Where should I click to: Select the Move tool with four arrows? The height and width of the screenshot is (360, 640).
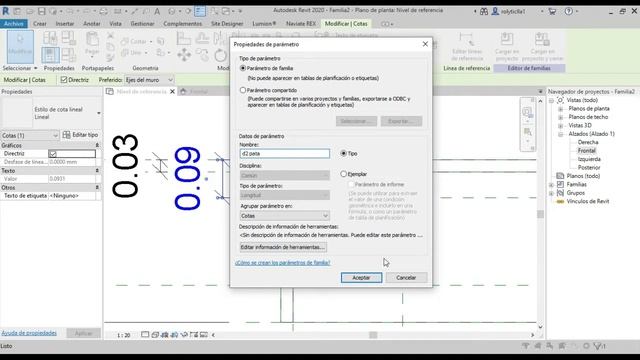click(x=184, y=54)
